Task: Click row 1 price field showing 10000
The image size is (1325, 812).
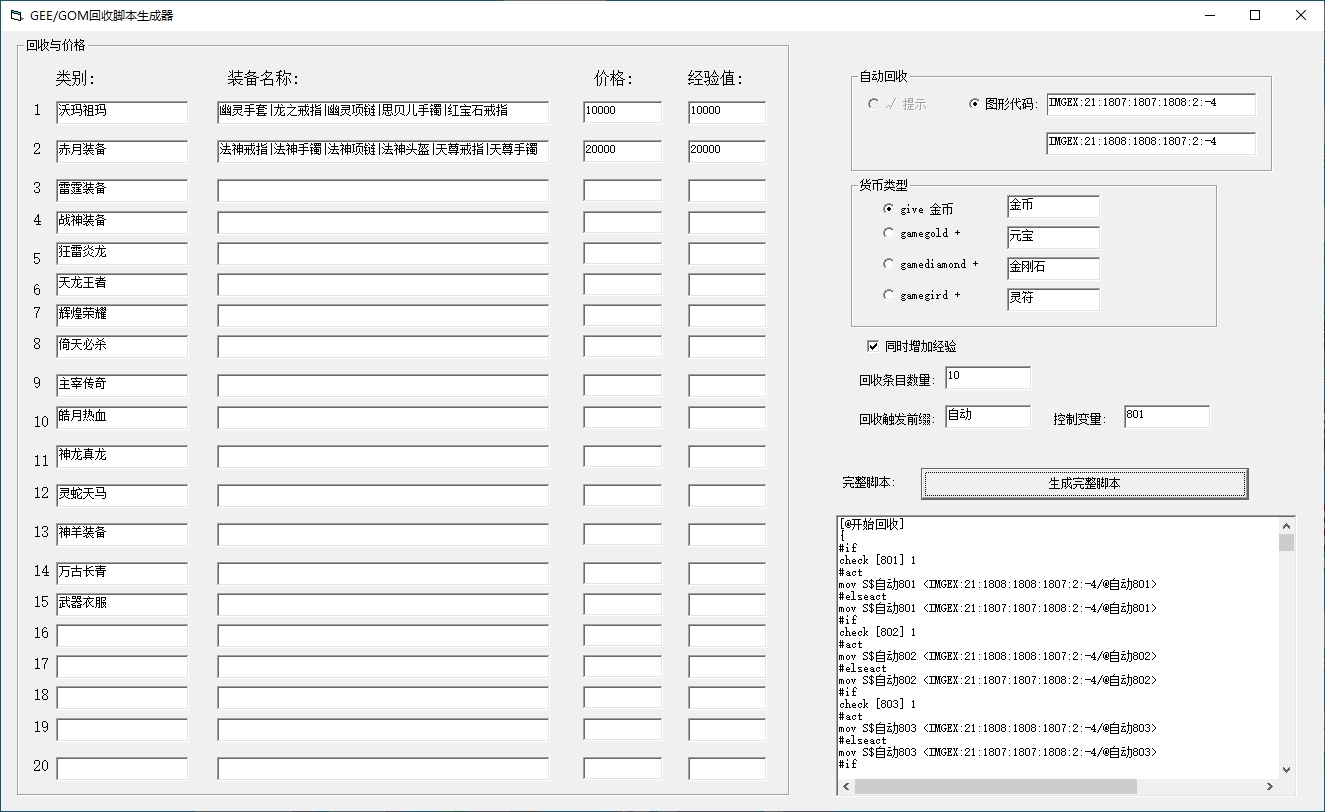Action: pos(622,112)
